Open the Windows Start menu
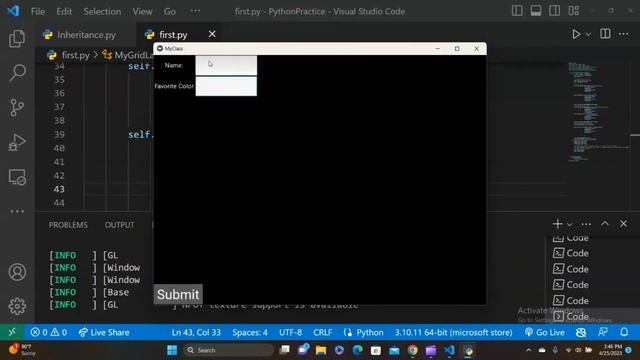The width and height of the screenshot is (640, 360). 172,350
